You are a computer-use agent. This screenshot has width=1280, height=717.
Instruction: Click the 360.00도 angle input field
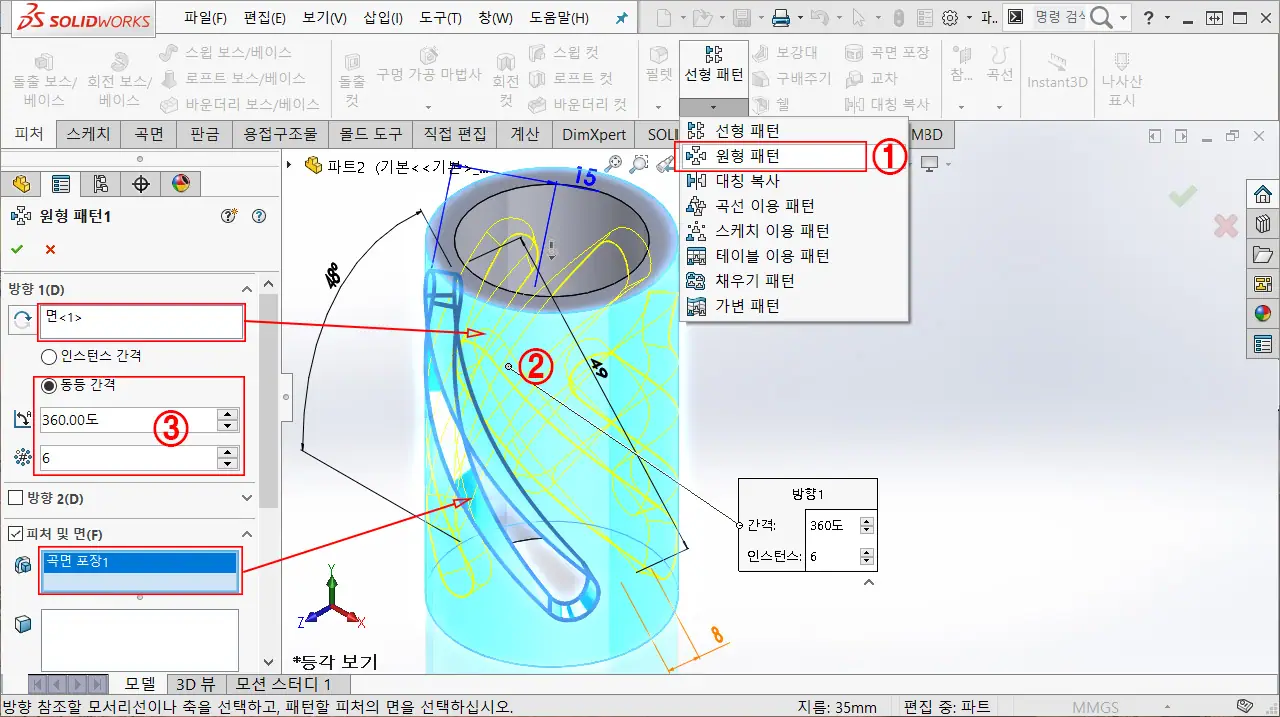[x=127, y=420]
